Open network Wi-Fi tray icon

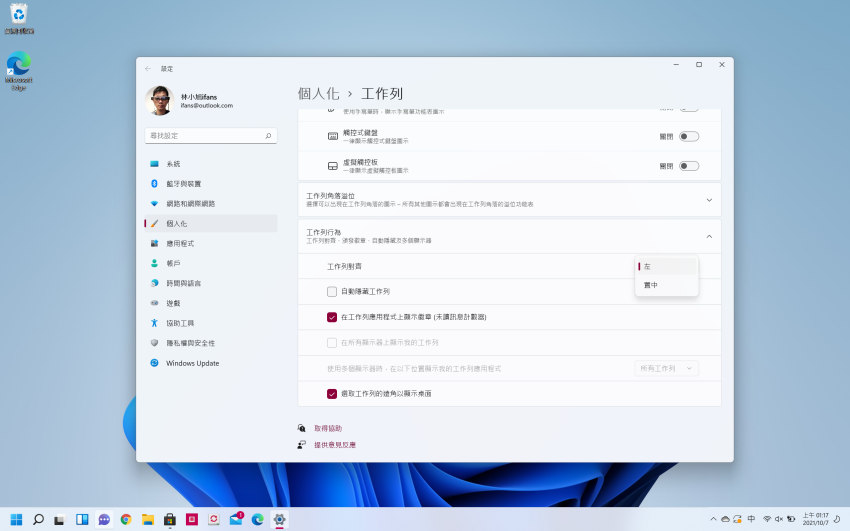pos(767,519)
